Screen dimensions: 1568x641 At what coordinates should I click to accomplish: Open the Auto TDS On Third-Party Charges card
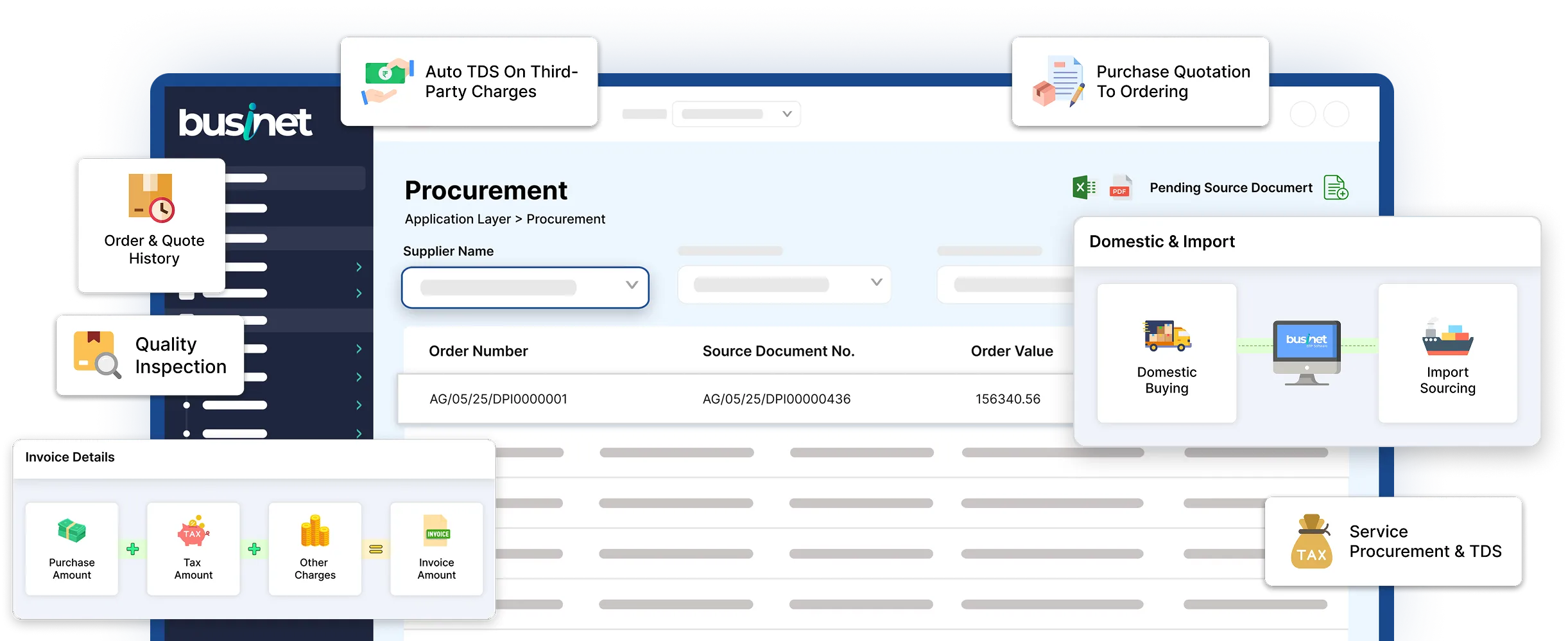click(x=469, y=82)
